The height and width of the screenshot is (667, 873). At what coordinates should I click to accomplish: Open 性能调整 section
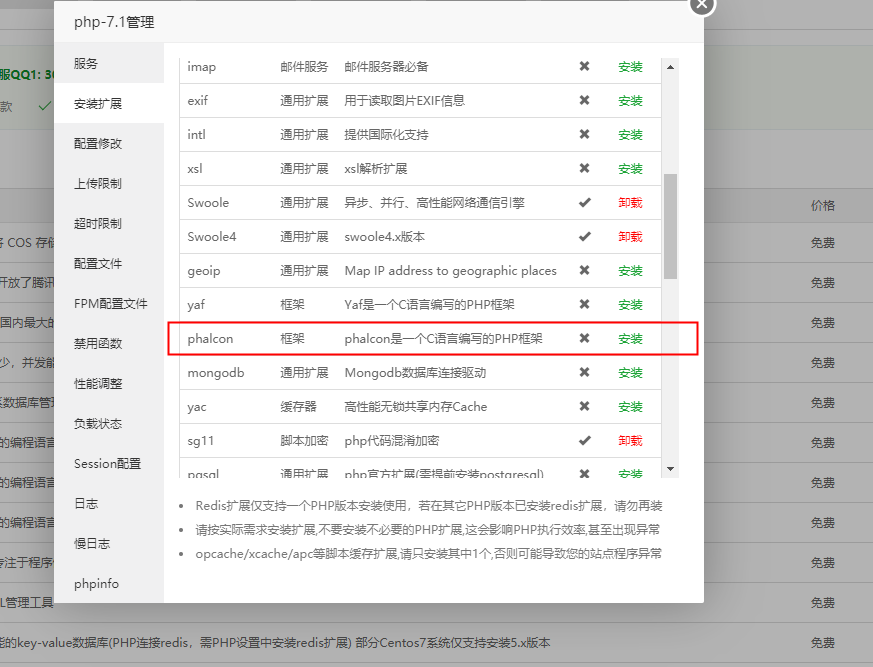click(109, 384)
